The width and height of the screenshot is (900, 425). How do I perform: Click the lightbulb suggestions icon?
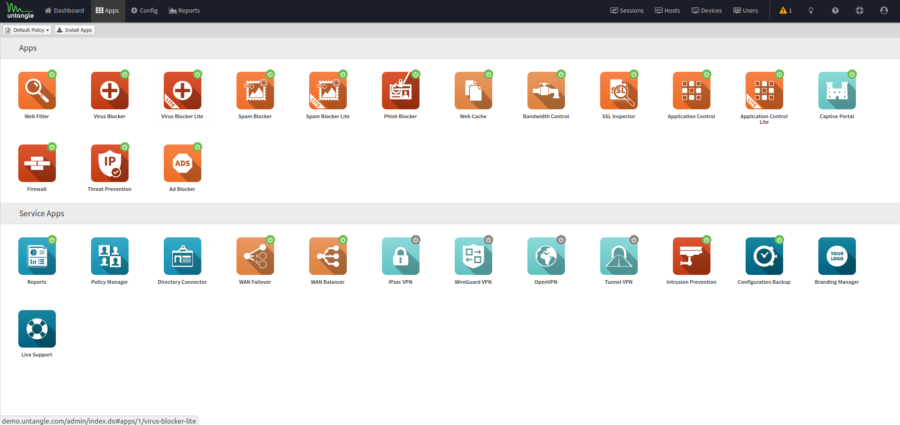click(x=810, y=10)
